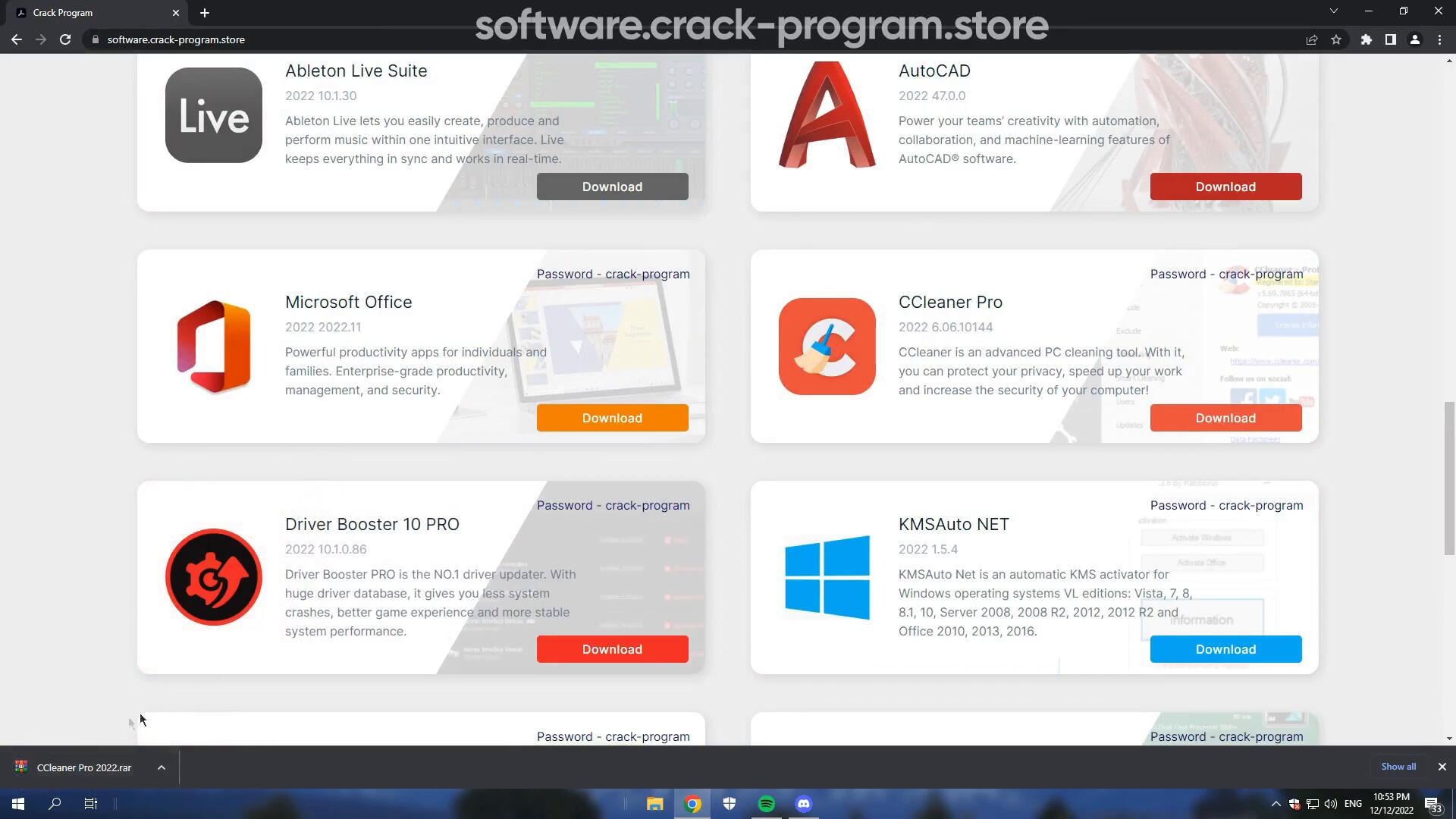Click the address bar URL field
Viewport: 1456px width, 819px height.
click(682, 39)
